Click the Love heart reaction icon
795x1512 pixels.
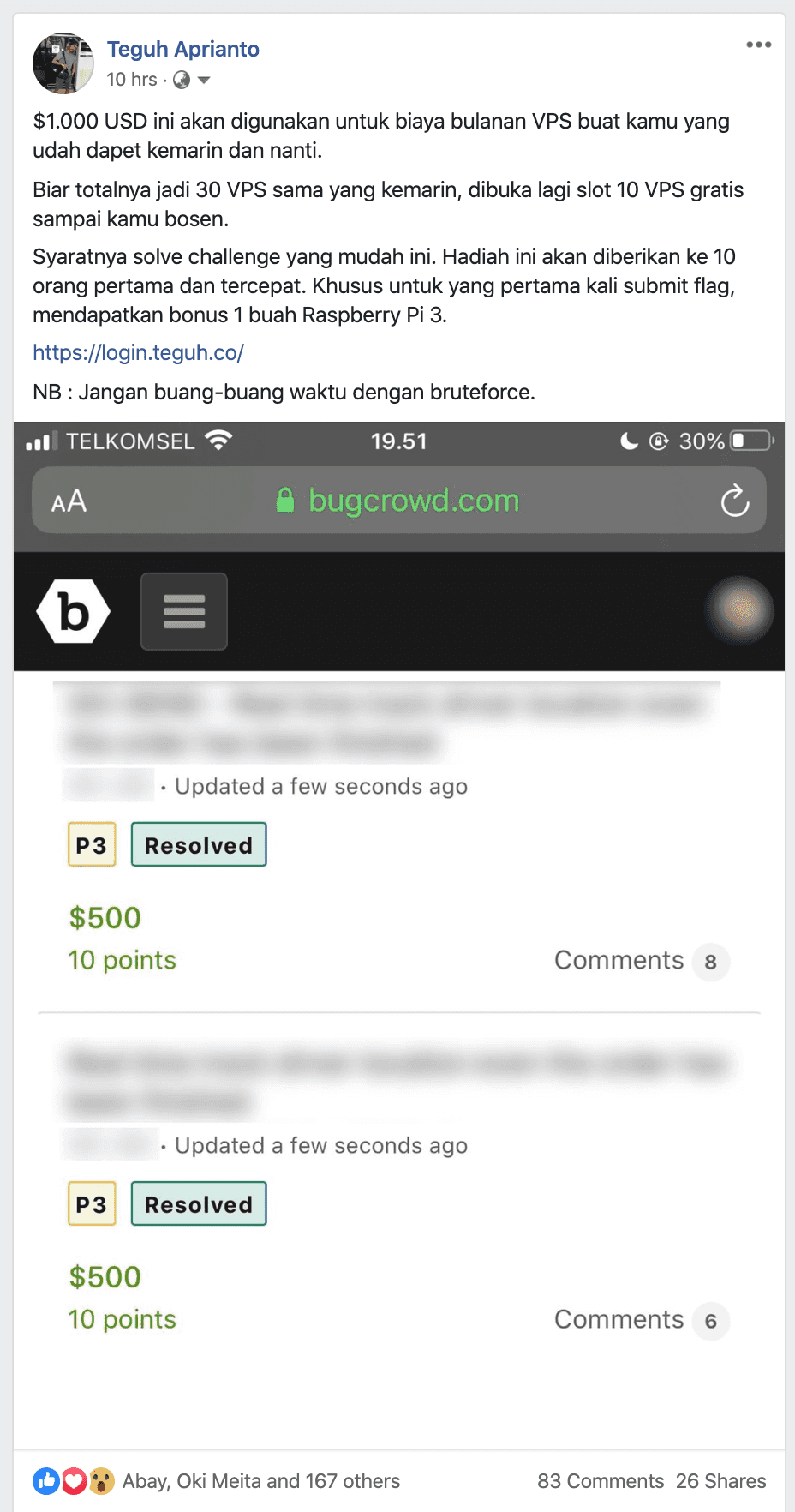coord(74,1480)
